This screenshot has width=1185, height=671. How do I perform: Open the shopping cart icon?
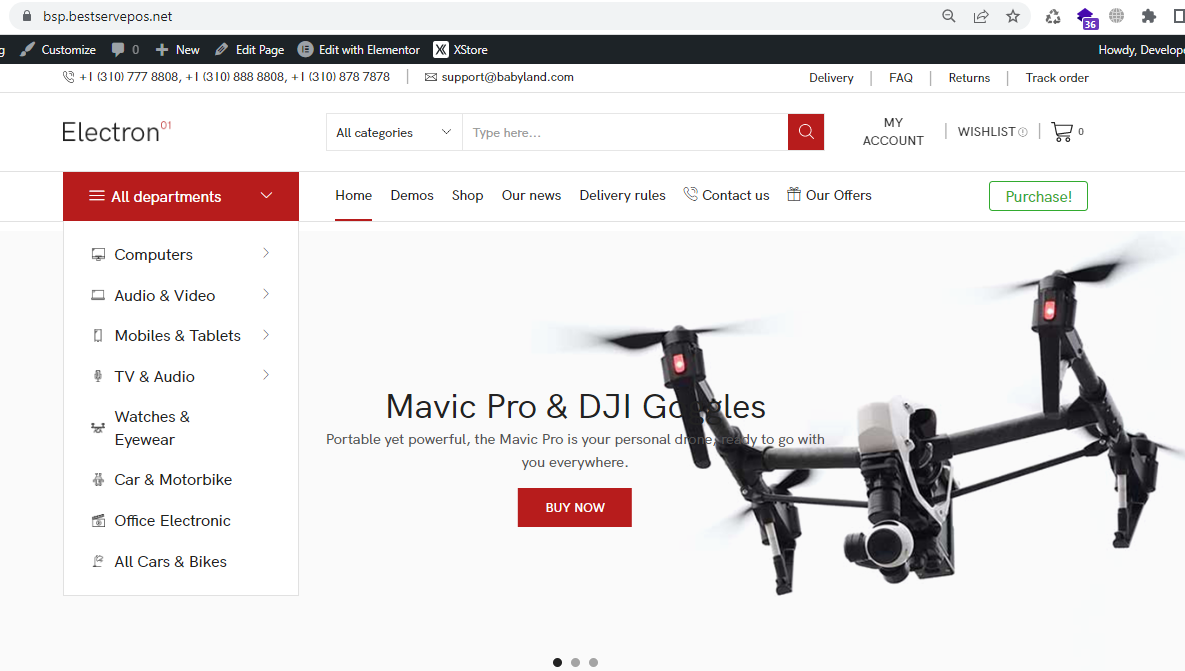(x=1062, y=132)
